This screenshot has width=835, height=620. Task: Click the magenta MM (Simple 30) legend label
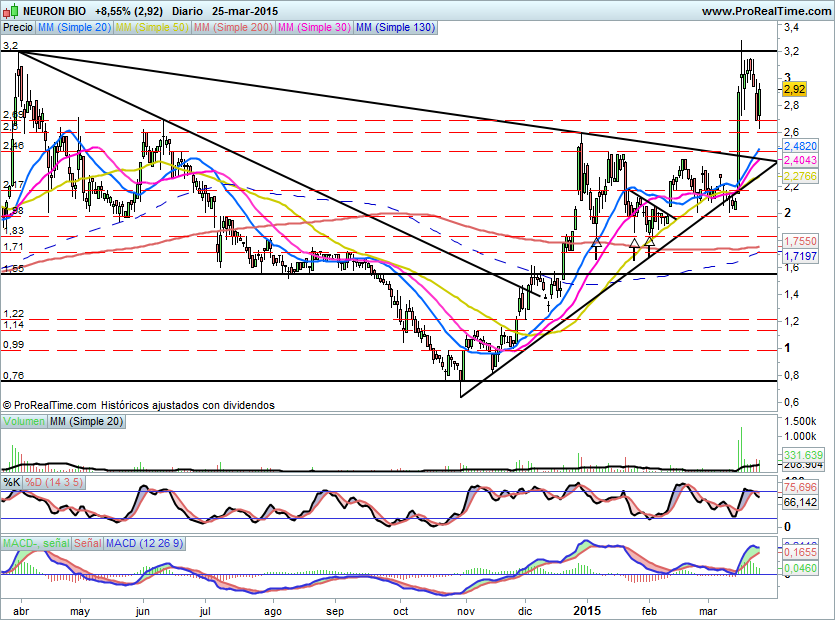(313, 28)
